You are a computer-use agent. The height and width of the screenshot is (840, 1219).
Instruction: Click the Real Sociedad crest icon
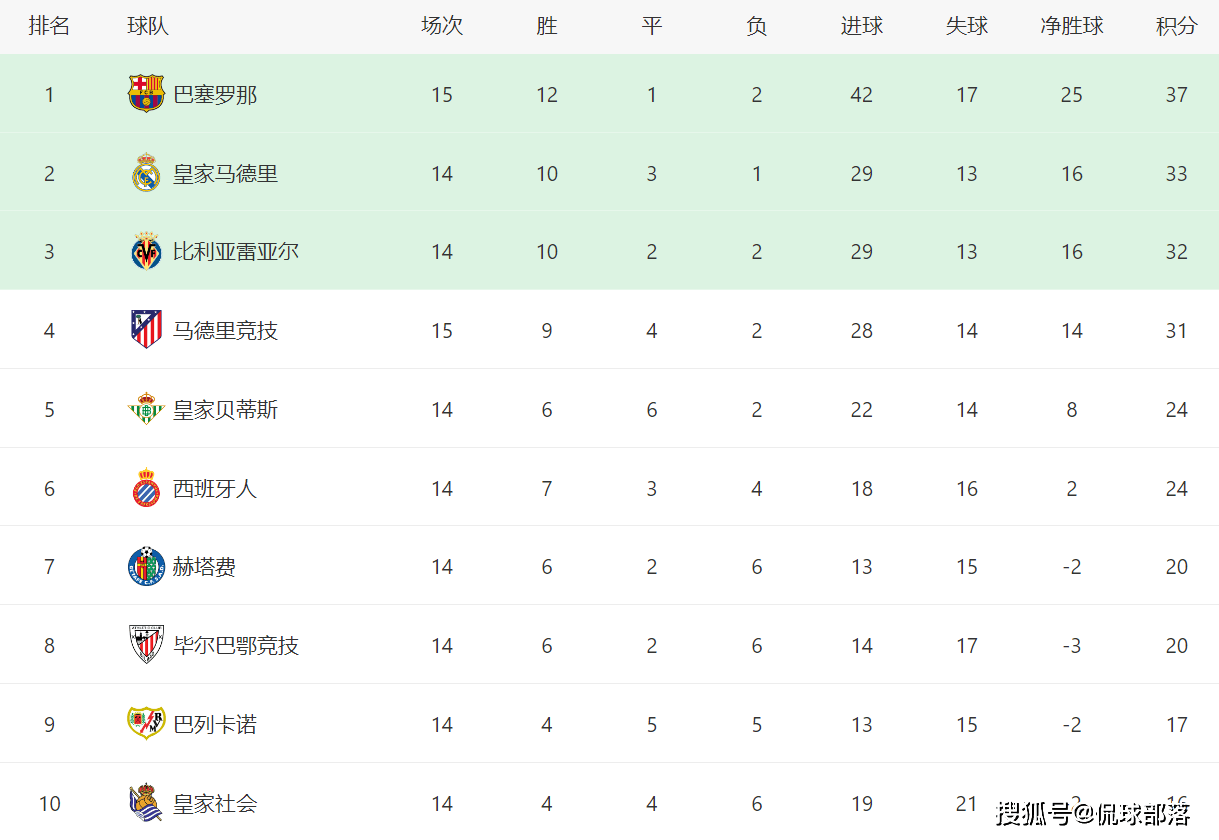(146, 803)
